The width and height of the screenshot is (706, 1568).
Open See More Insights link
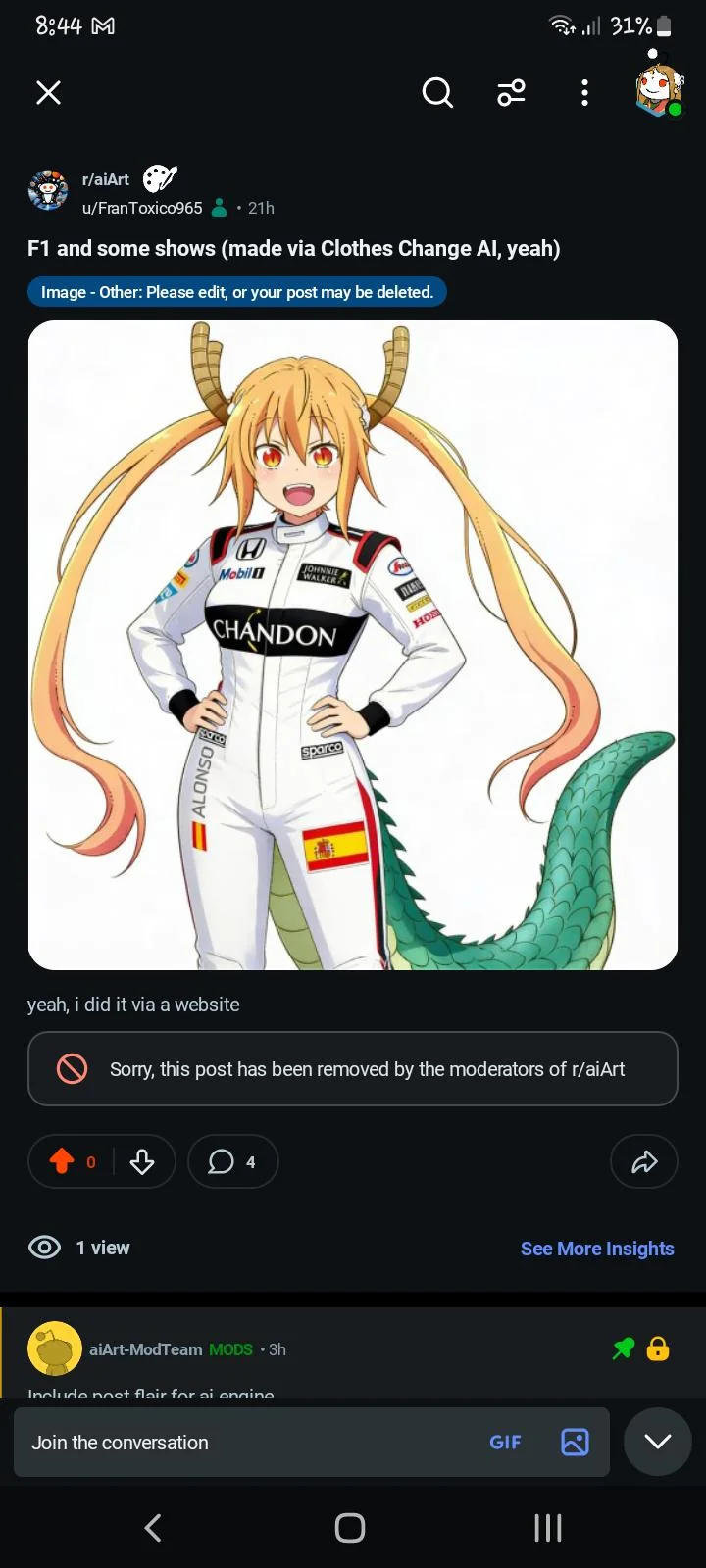click(597, 1249)
